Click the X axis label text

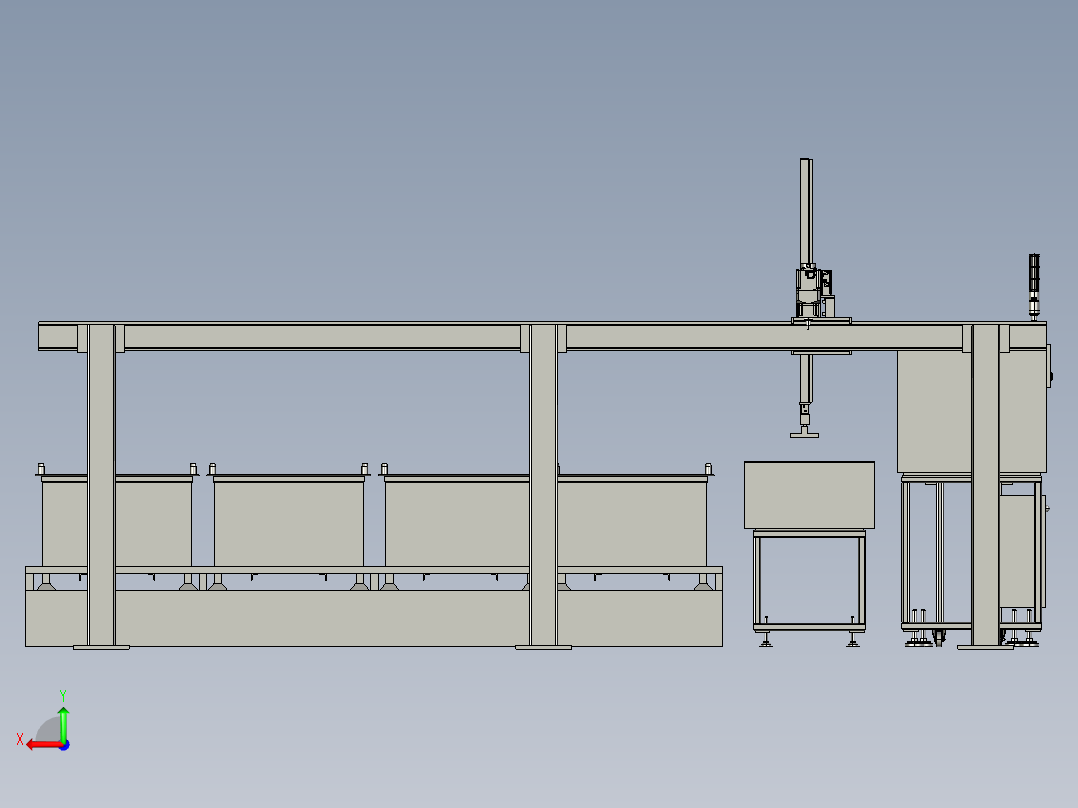coord(19,737)
